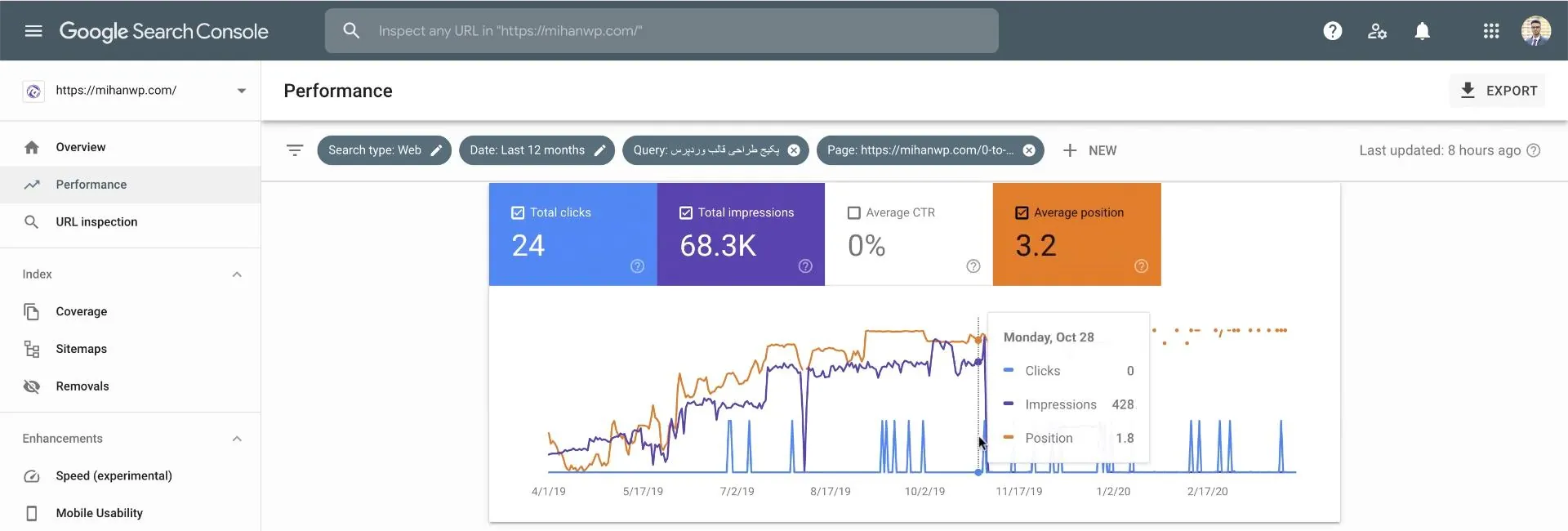Remove the Page filter chip
Image resolution: width=1568 pixels, height=531 pixels.
[x=1029, y=150]
